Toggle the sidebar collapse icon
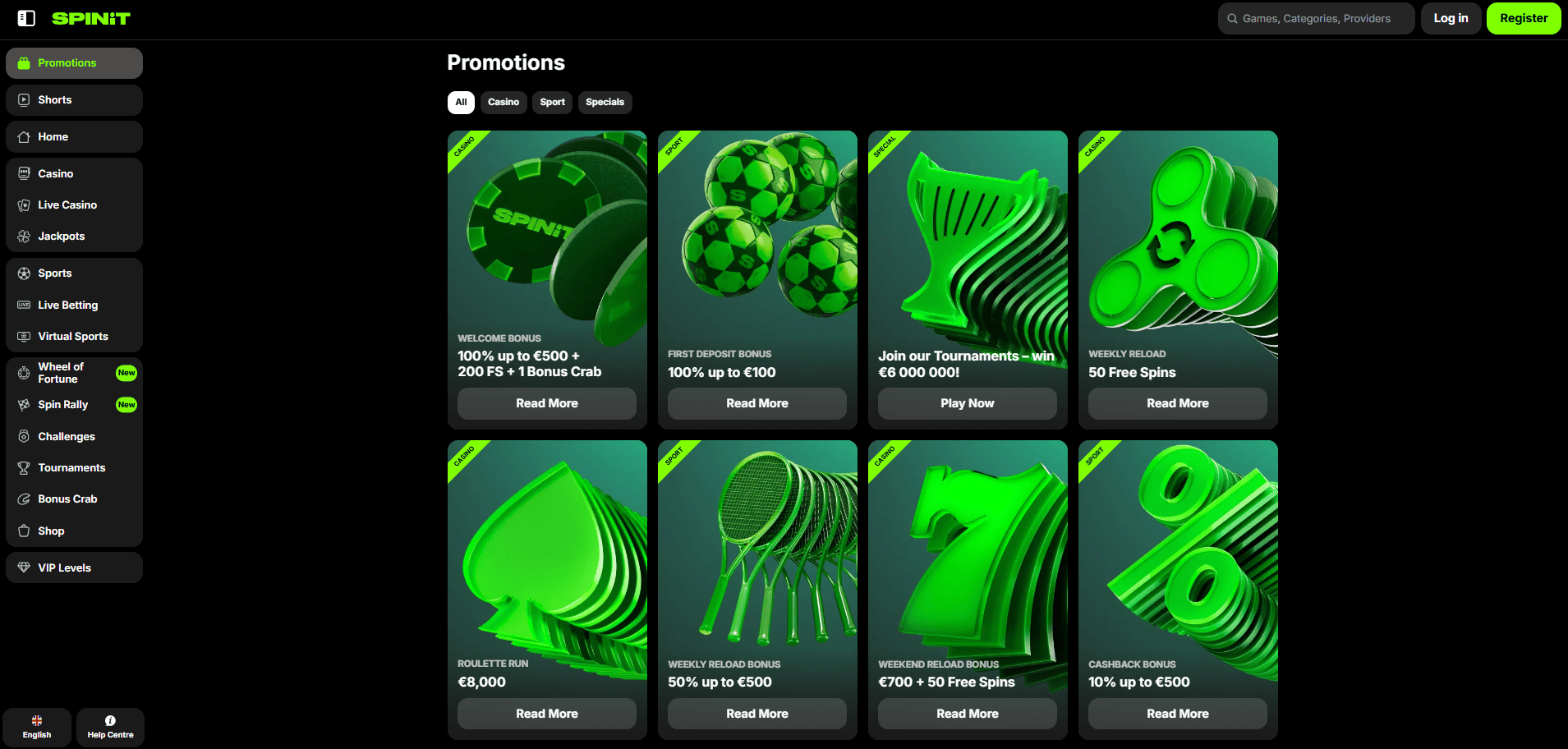The height and width of the screenshot is (749, 1568). (x=26, y=18)
